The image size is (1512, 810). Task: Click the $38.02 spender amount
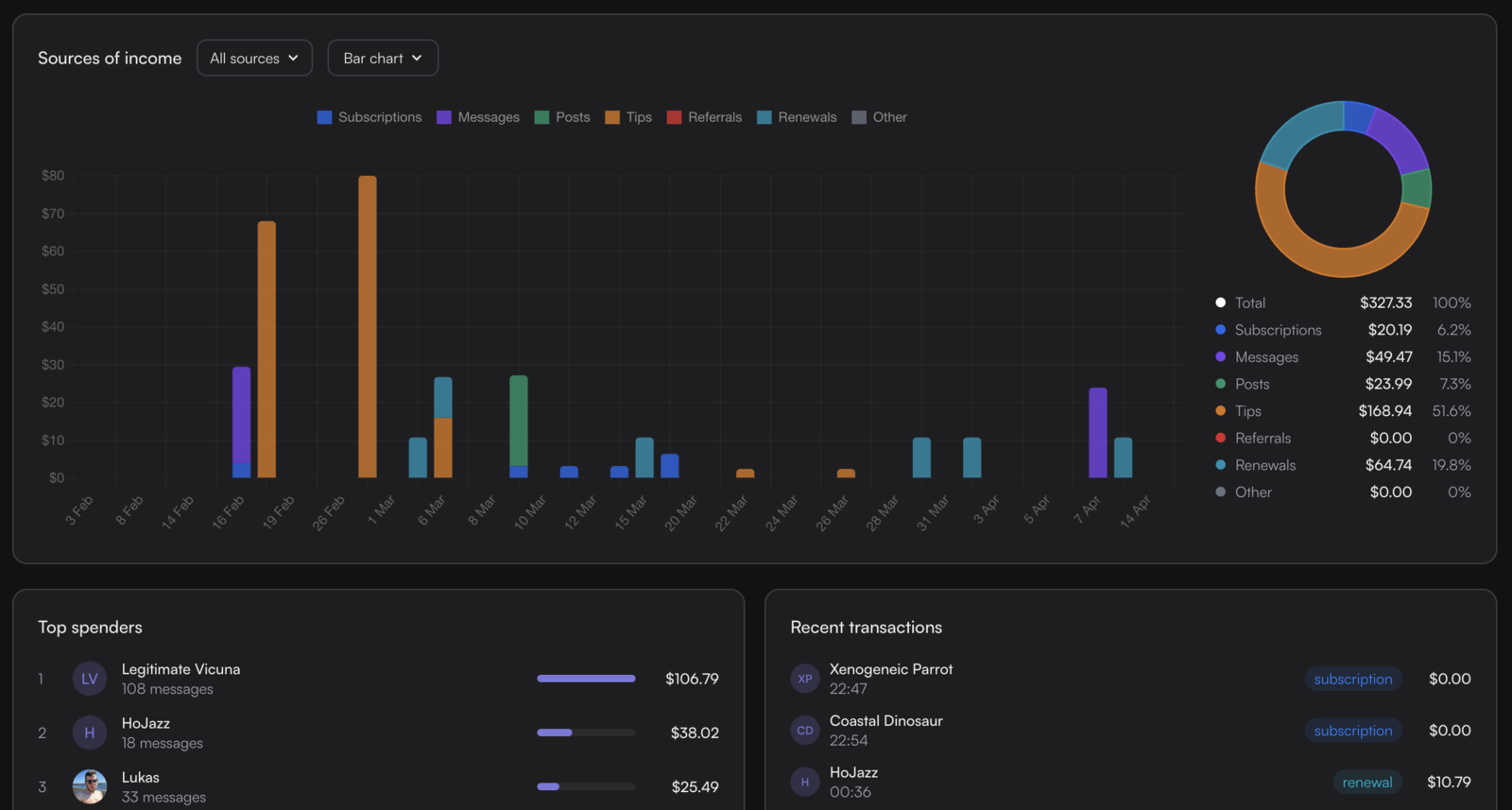click(x=695, y=732)
